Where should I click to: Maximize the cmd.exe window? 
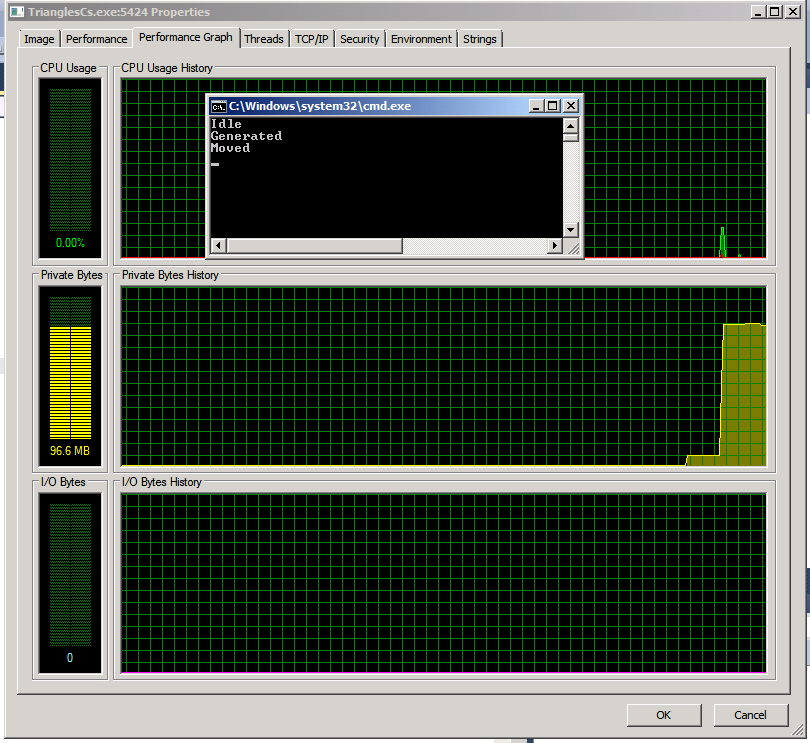pos(553,106)
